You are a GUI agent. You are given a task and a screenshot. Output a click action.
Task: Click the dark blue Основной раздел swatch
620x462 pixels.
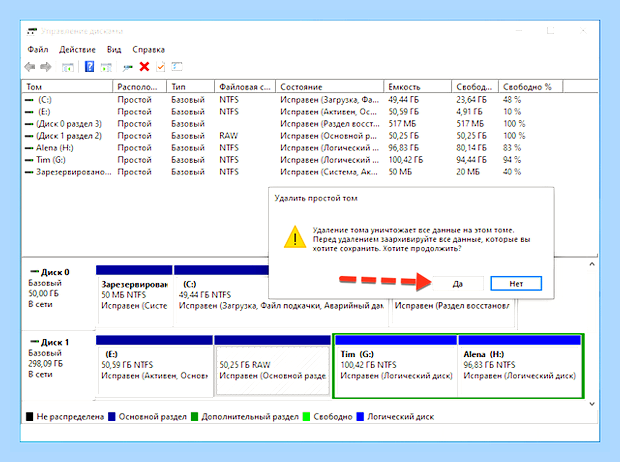click(112, 417)
